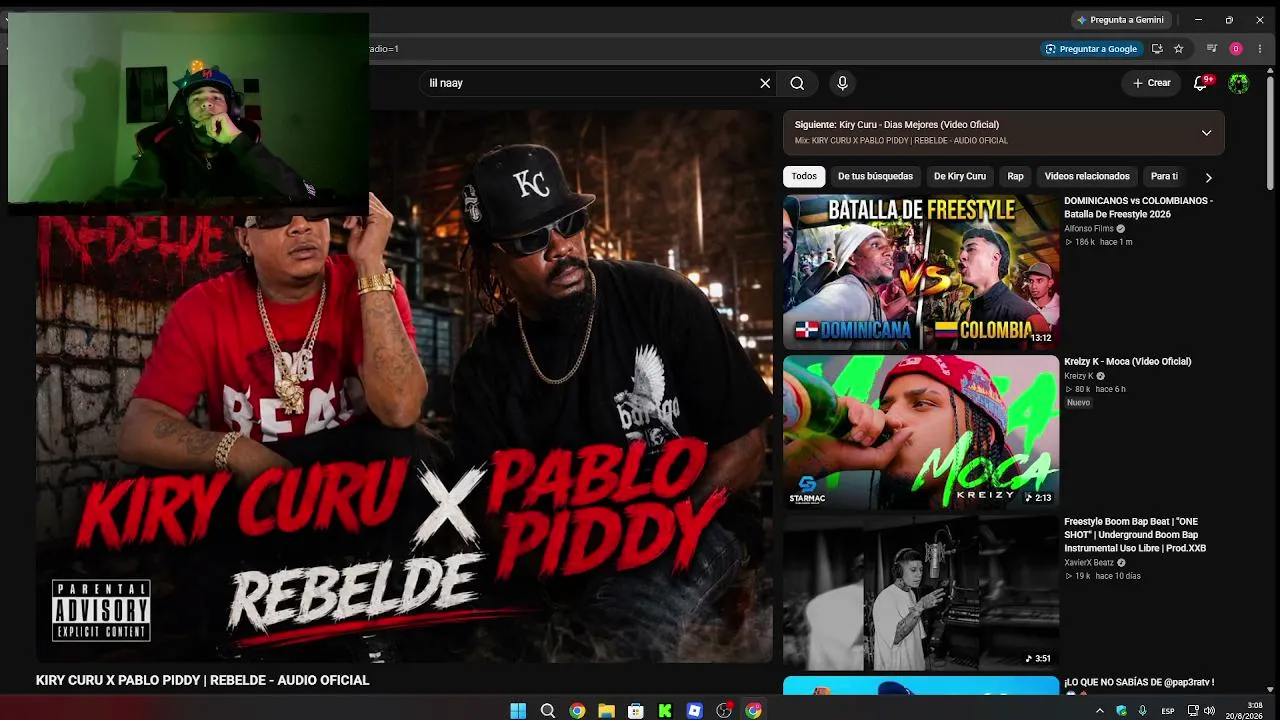Image resolution: width=1280 pixels, height=720 pixels.
Task: Expand the Siguiente mix playlist panel
Action: (x=1206, y=133)
